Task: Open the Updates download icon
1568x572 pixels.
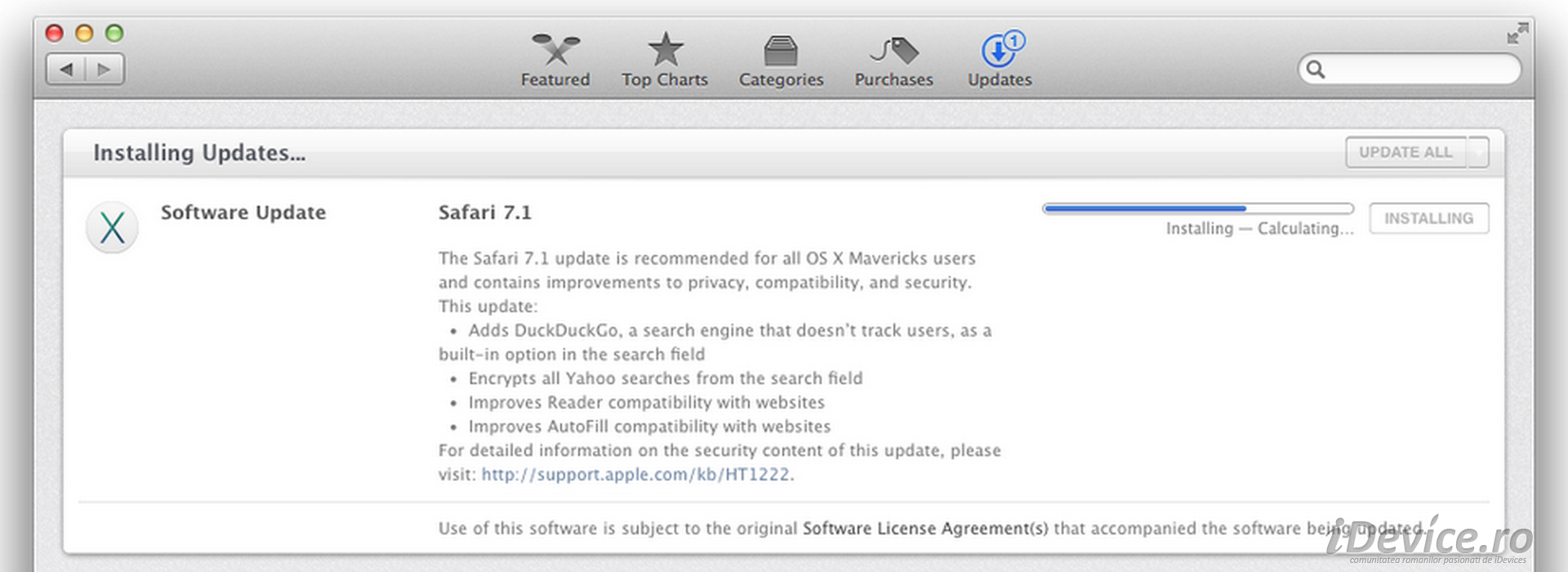Action: point(998,51)
